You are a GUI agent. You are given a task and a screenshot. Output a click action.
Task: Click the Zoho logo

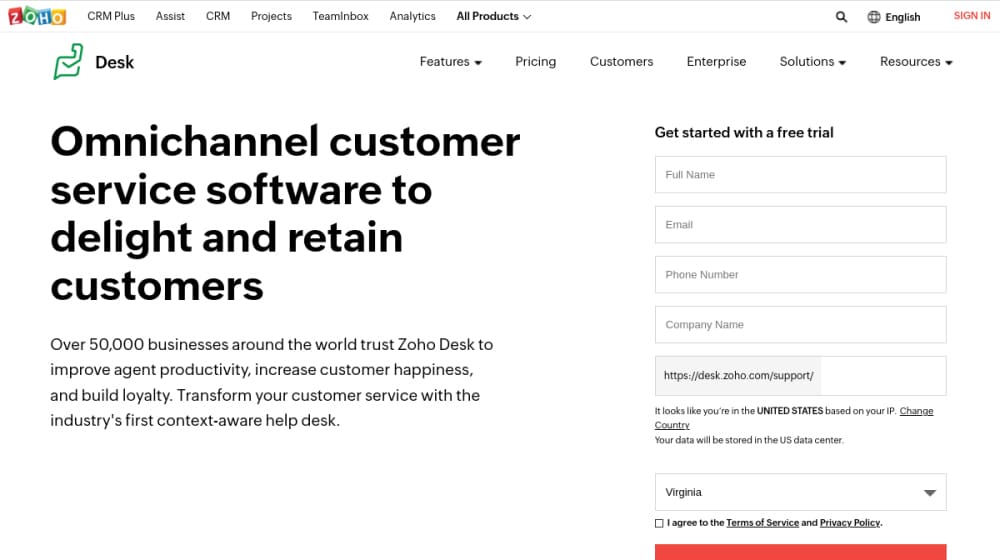[x=36, y=16]
